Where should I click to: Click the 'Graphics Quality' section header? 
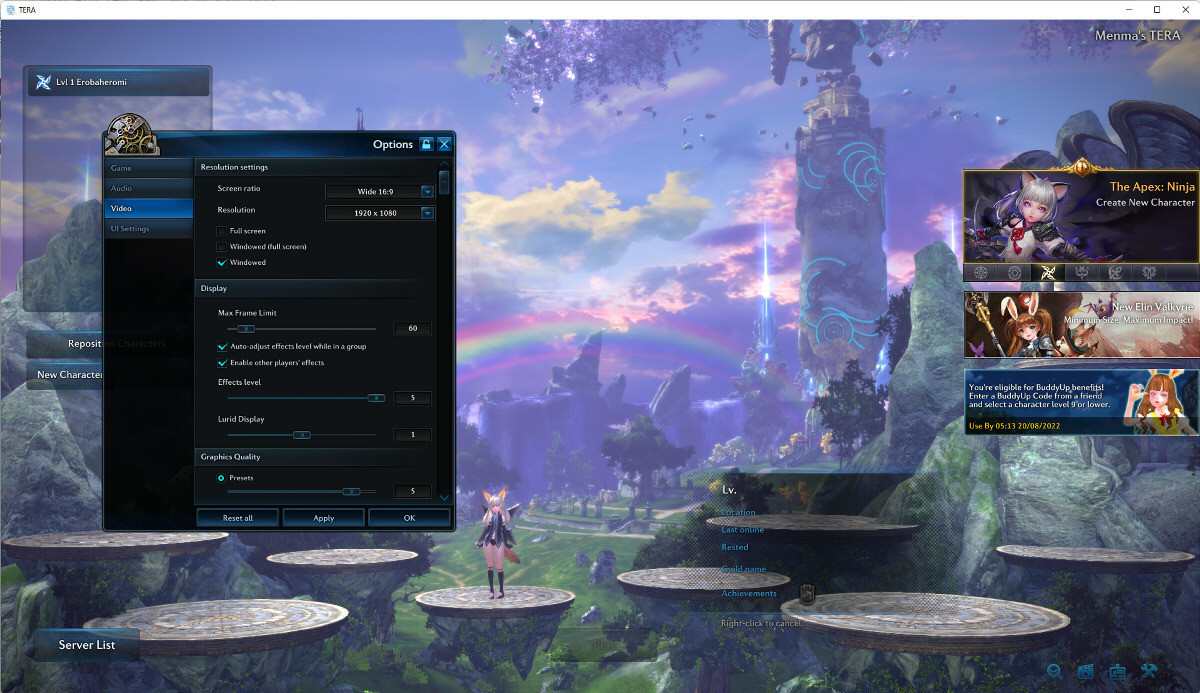coord(230,457)
